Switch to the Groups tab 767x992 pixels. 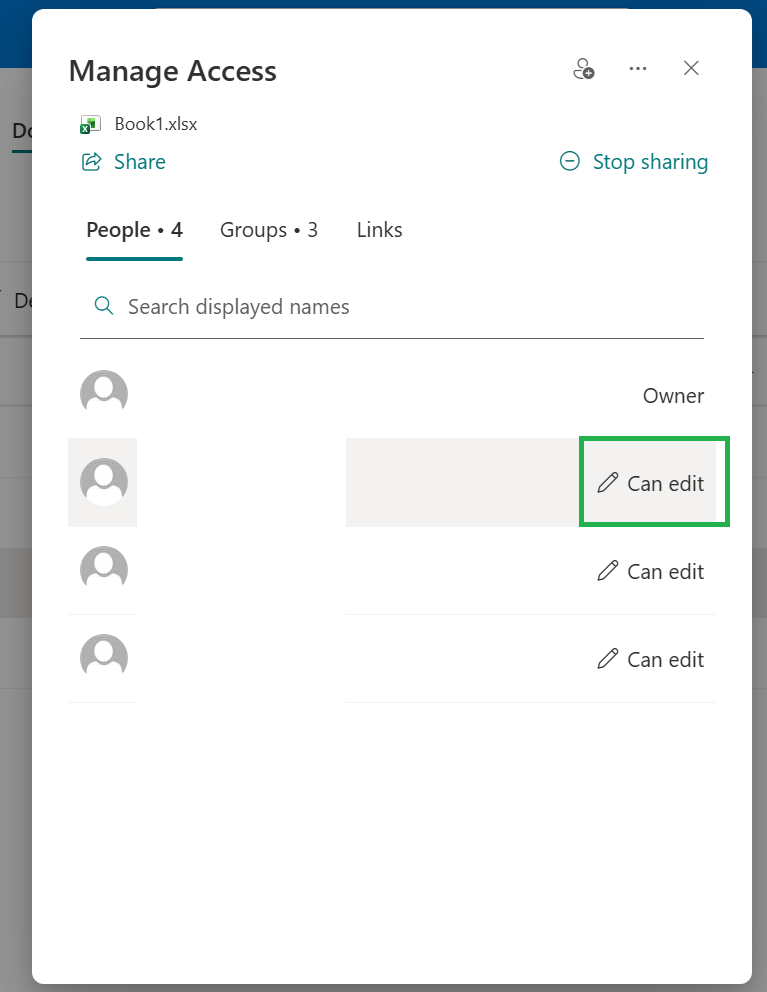coord(268,230)
